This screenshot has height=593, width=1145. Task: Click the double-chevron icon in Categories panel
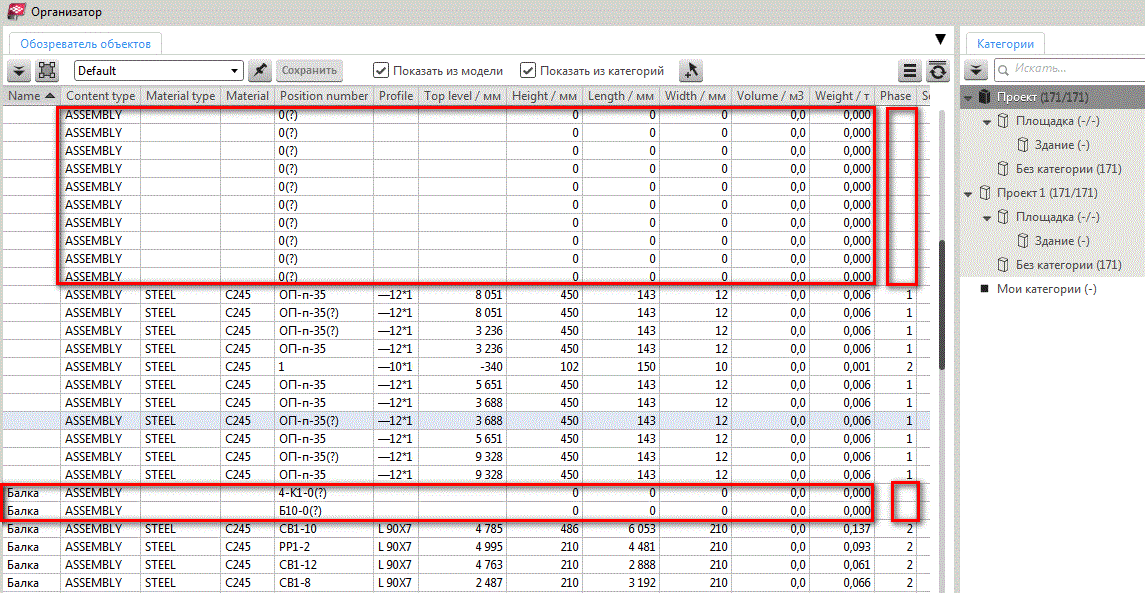click(x=976, y=69)
